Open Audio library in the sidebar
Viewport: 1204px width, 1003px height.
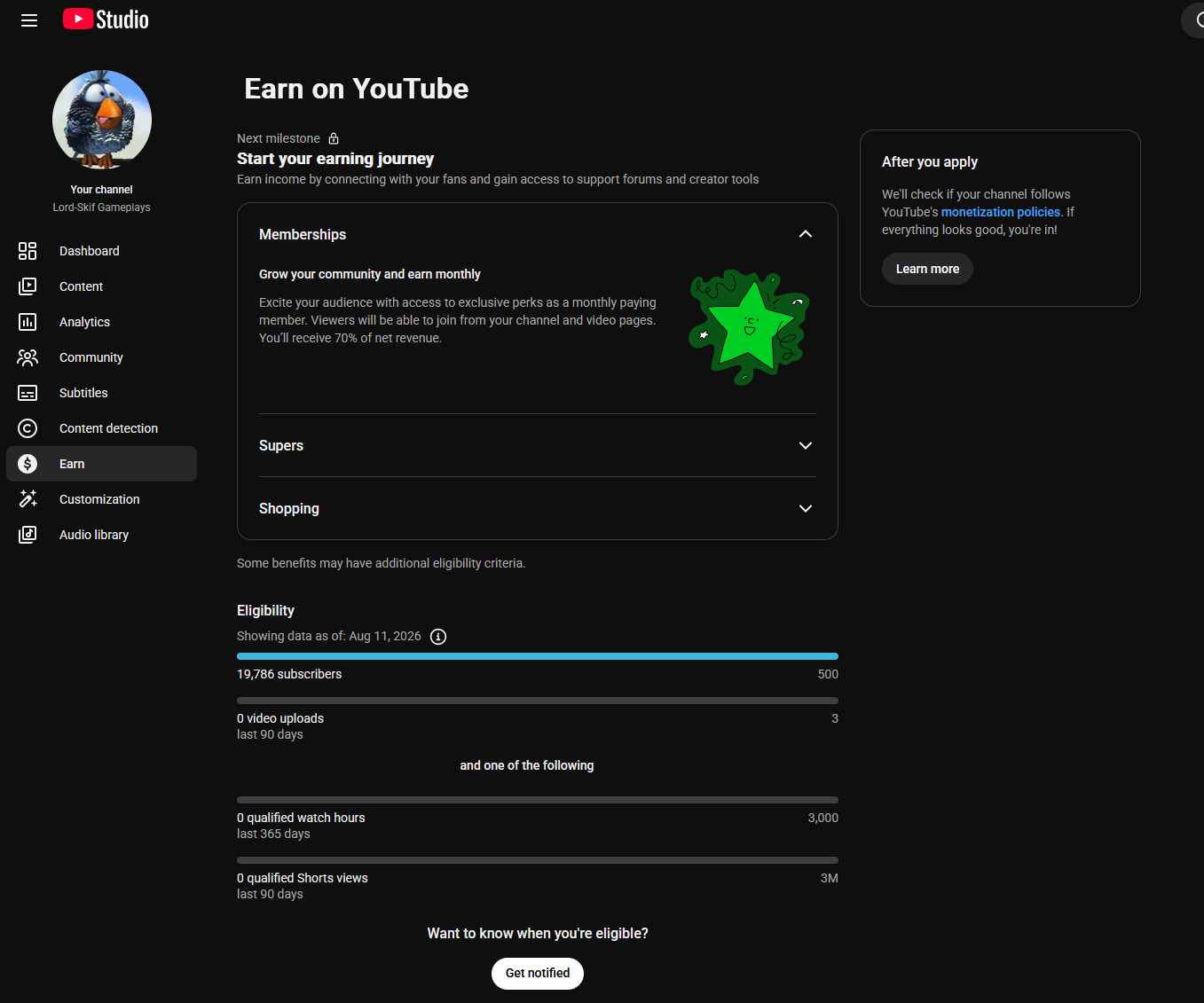point(101,535)
